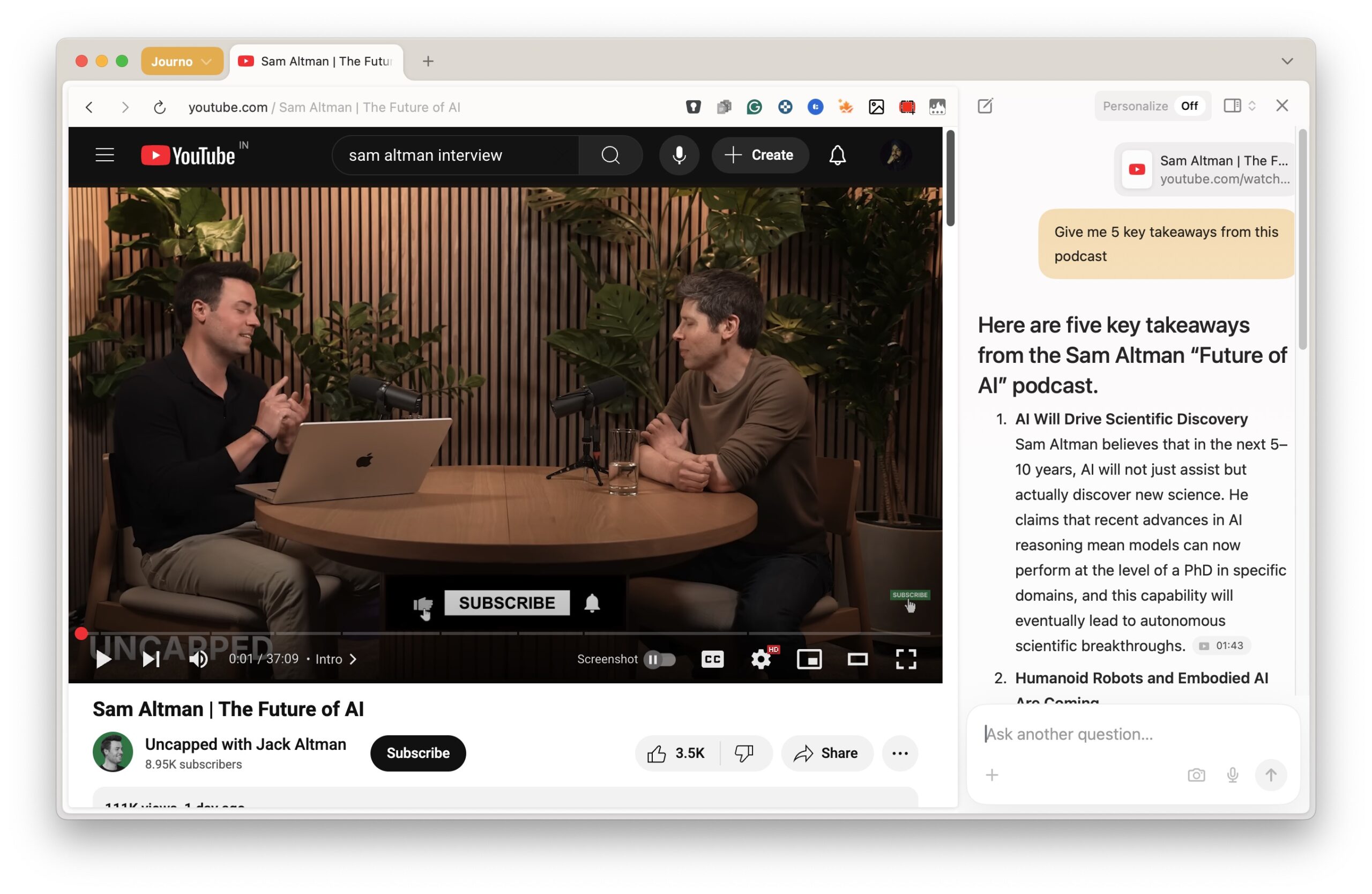Toggle the Screenshot autoplay switch
The width and height of the screenshot is (1372, 894).
pyautogui.click(x=660, y=659)
